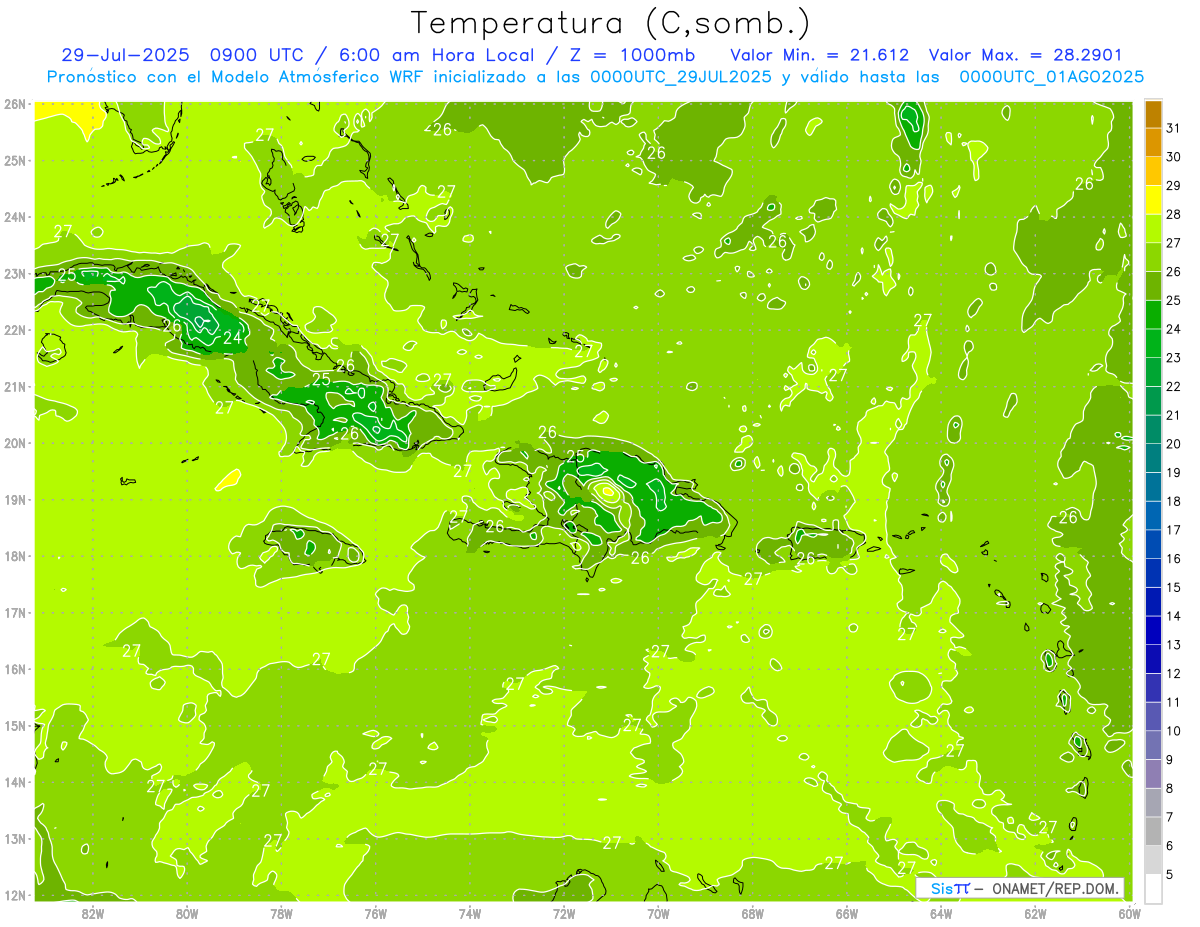Click the "70W" longitude axis label
This screenshot has width=1200, height=927.
(x=658, y=913)
